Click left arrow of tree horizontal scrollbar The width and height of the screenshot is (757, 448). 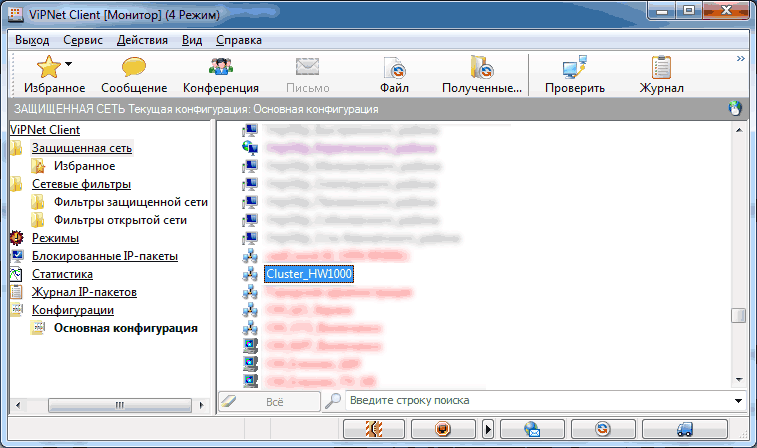tap(18, 406)
